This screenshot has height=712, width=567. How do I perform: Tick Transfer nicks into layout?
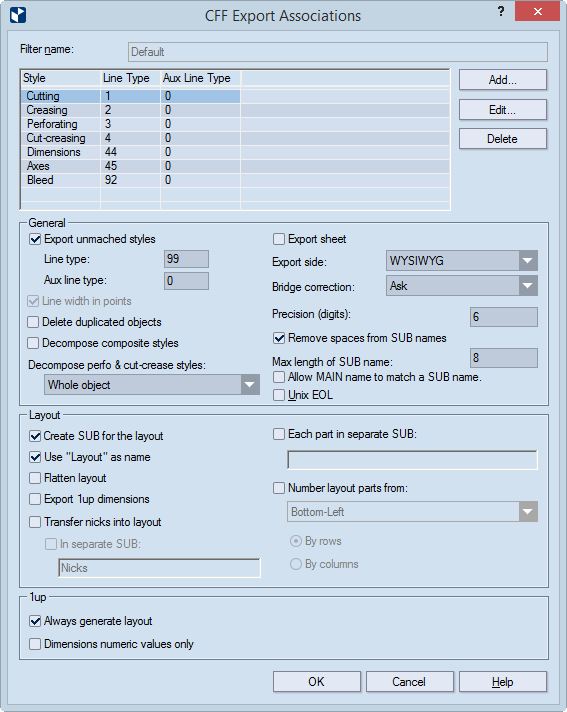[35, 522]
